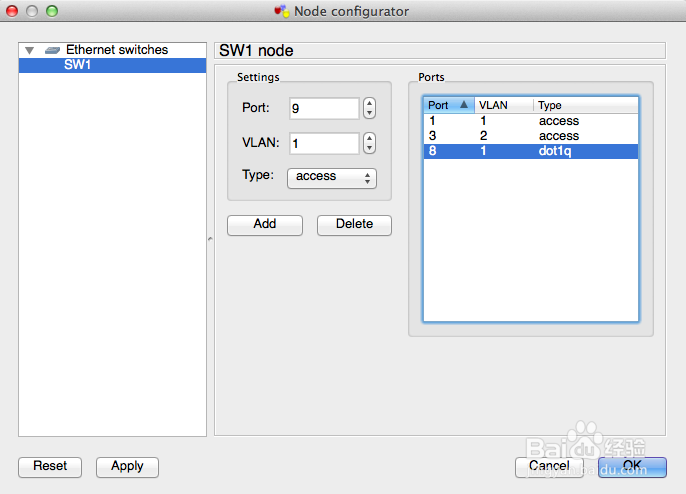The image size is (686, 494).
Task: Select SW1 in the node tree
Action: click(x=112, y=65)
